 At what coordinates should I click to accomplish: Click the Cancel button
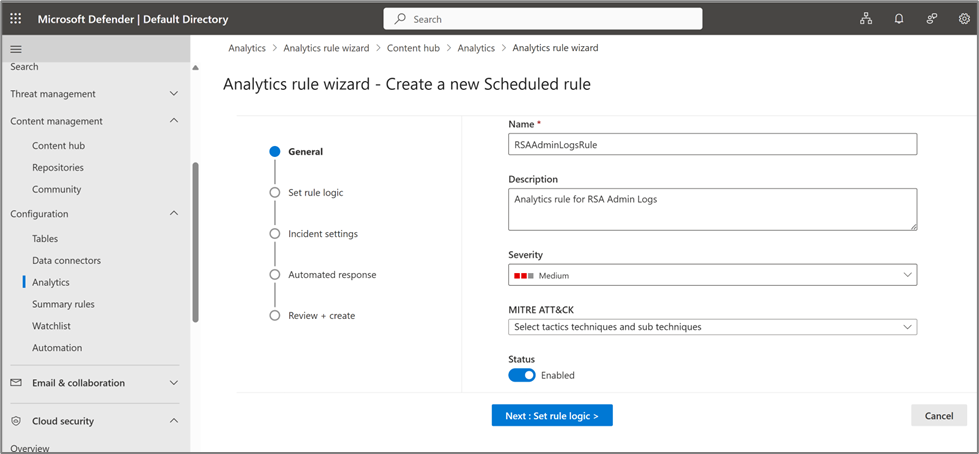click(938, 416)
